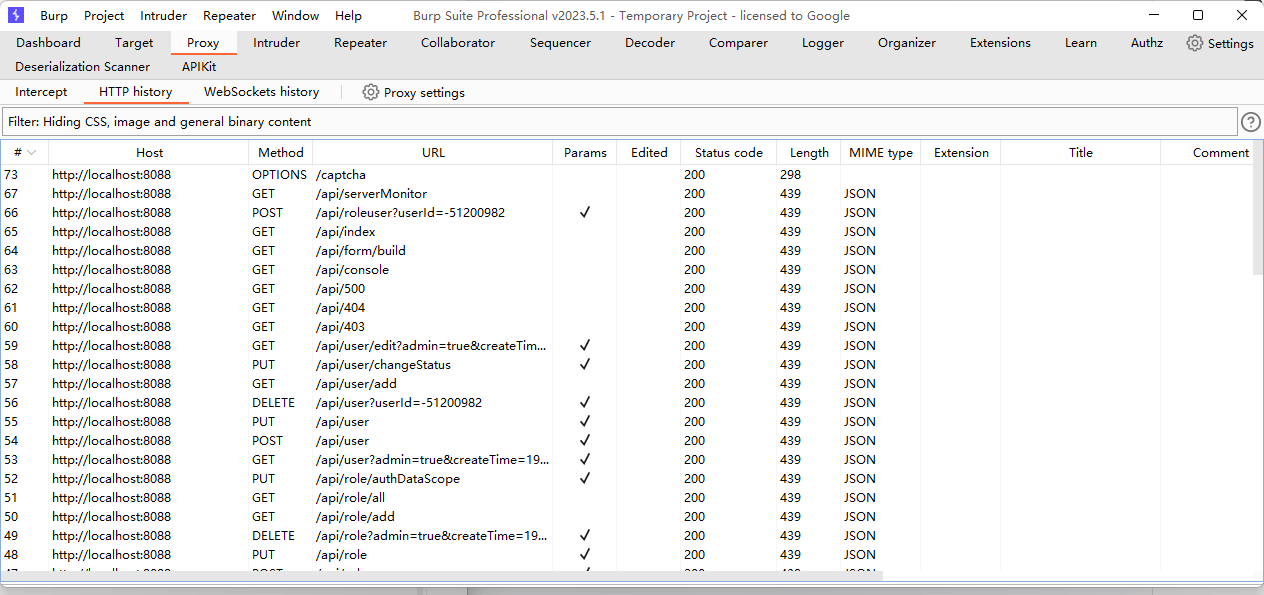Click the filter bar hiding CSS content
The width and height of the screenshot is (1264, 595).
tap(620, 122)
